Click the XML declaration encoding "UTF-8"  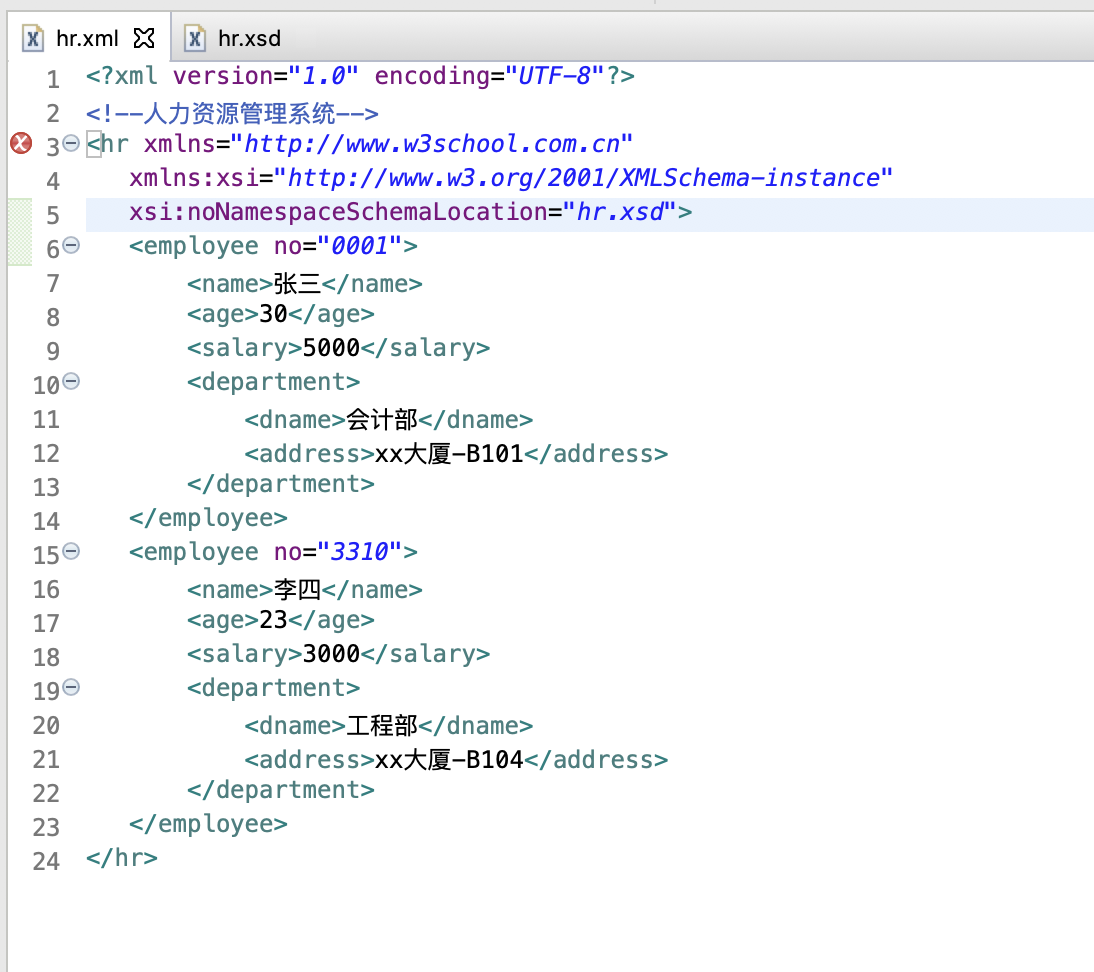pos(555,75)
